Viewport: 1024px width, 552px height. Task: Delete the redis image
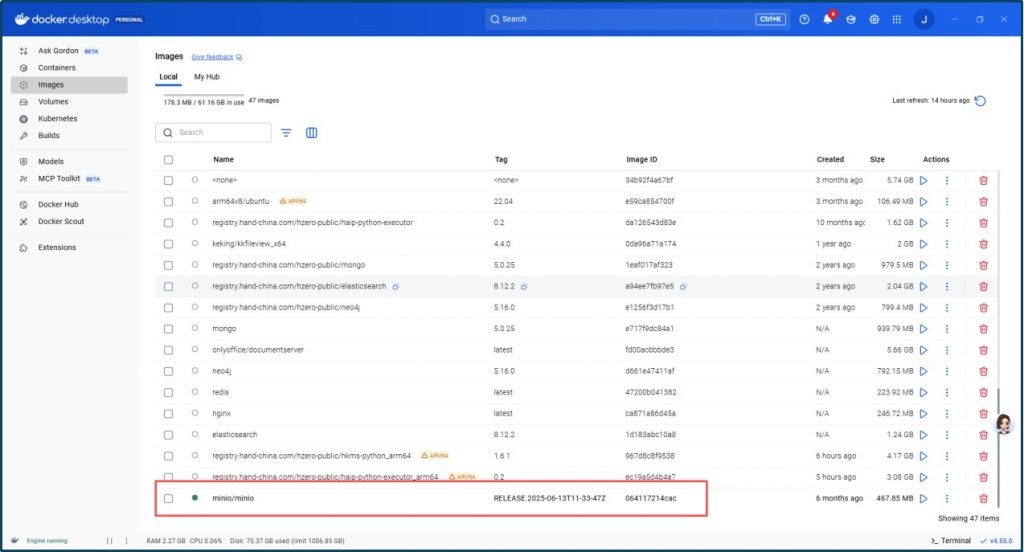coord(983,392)
